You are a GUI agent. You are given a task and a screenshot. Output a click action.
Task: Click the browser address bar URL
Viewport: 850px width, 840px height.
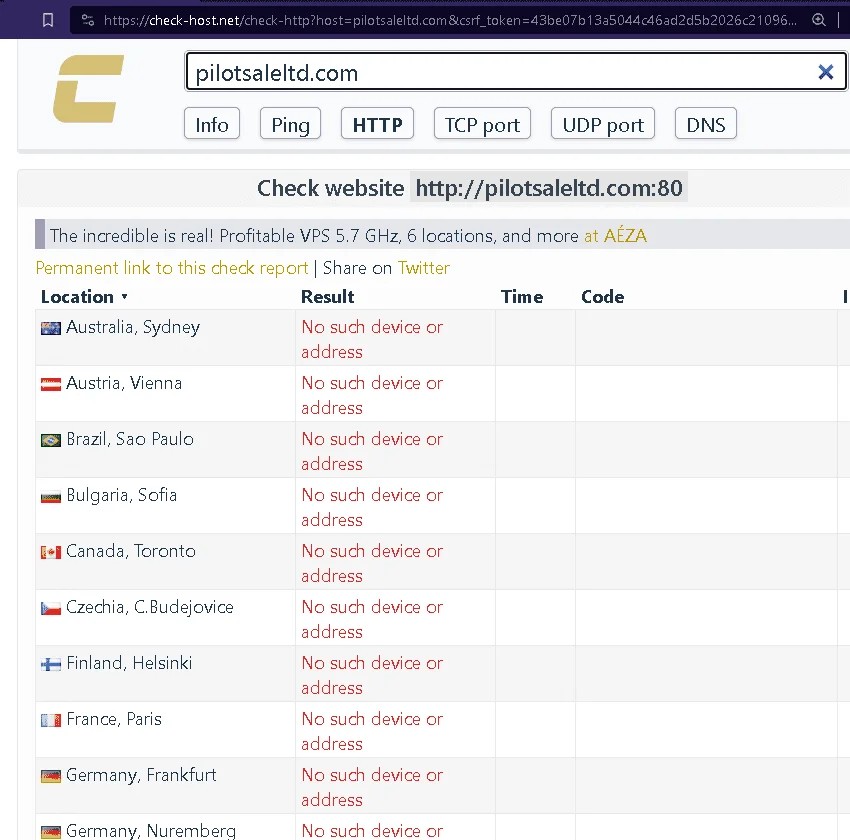point(450,20)
